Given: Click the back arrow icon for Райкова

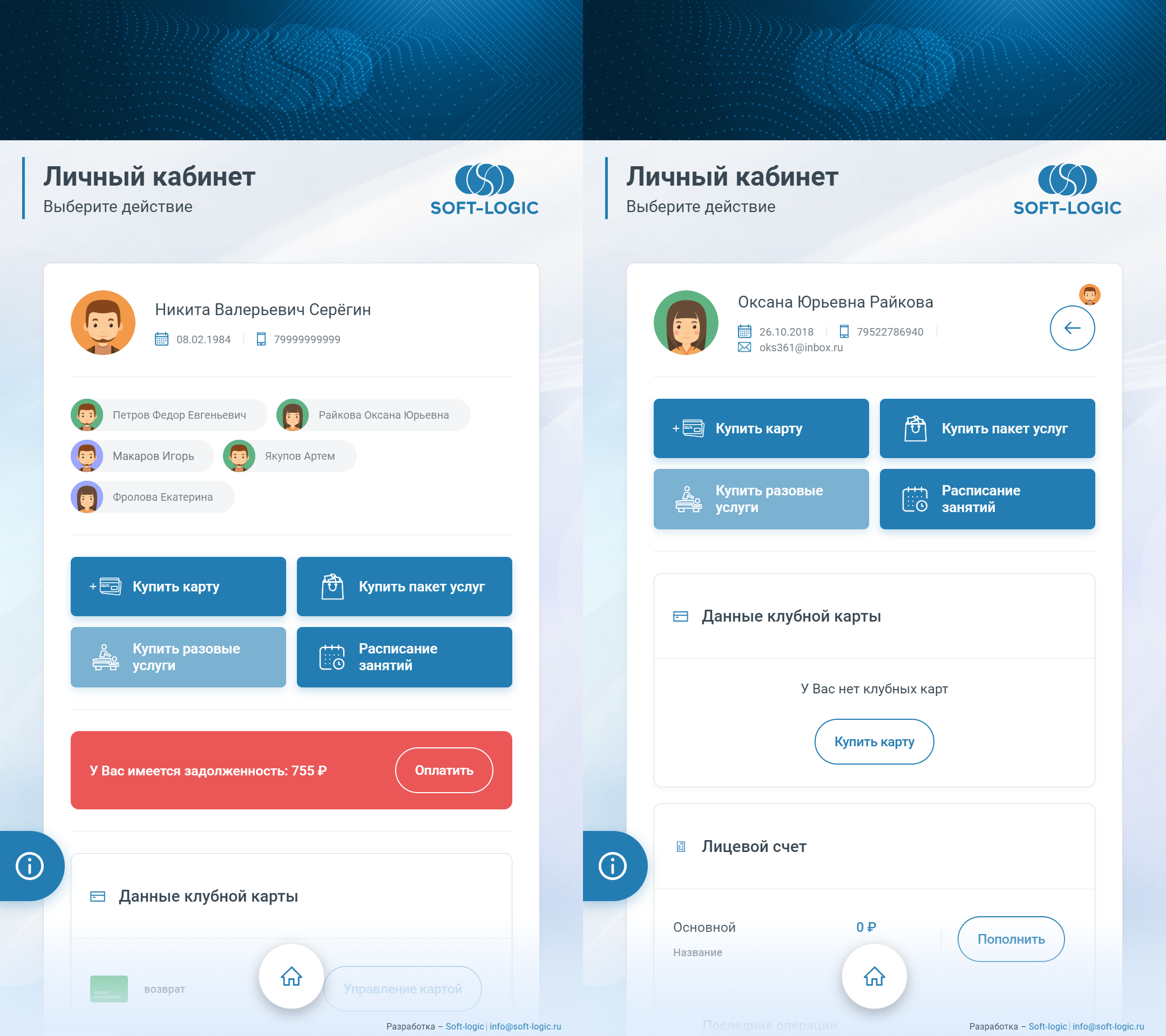Looking at the screenshot, I should 1071,328.
